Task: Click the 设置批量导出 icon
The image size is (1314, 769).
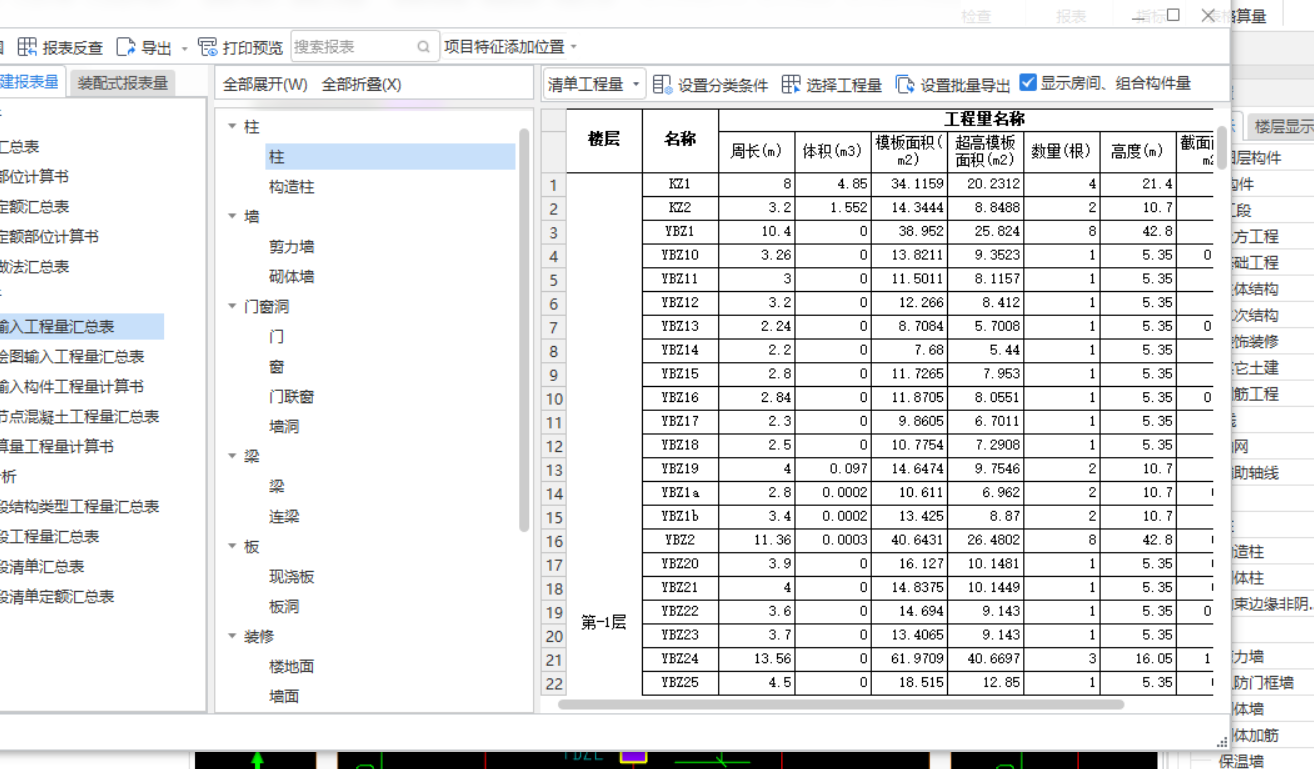Action: click(x=905, y=85)
